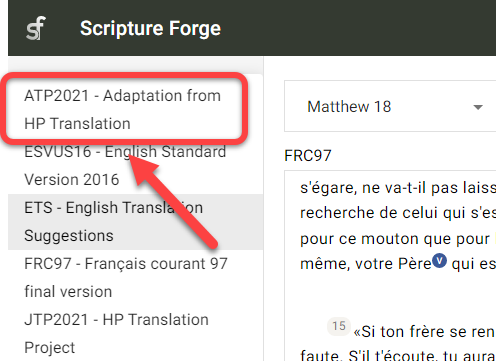Click the FRC97 source text label
This screenshot has height=361, width=496.
coord(308,156)
